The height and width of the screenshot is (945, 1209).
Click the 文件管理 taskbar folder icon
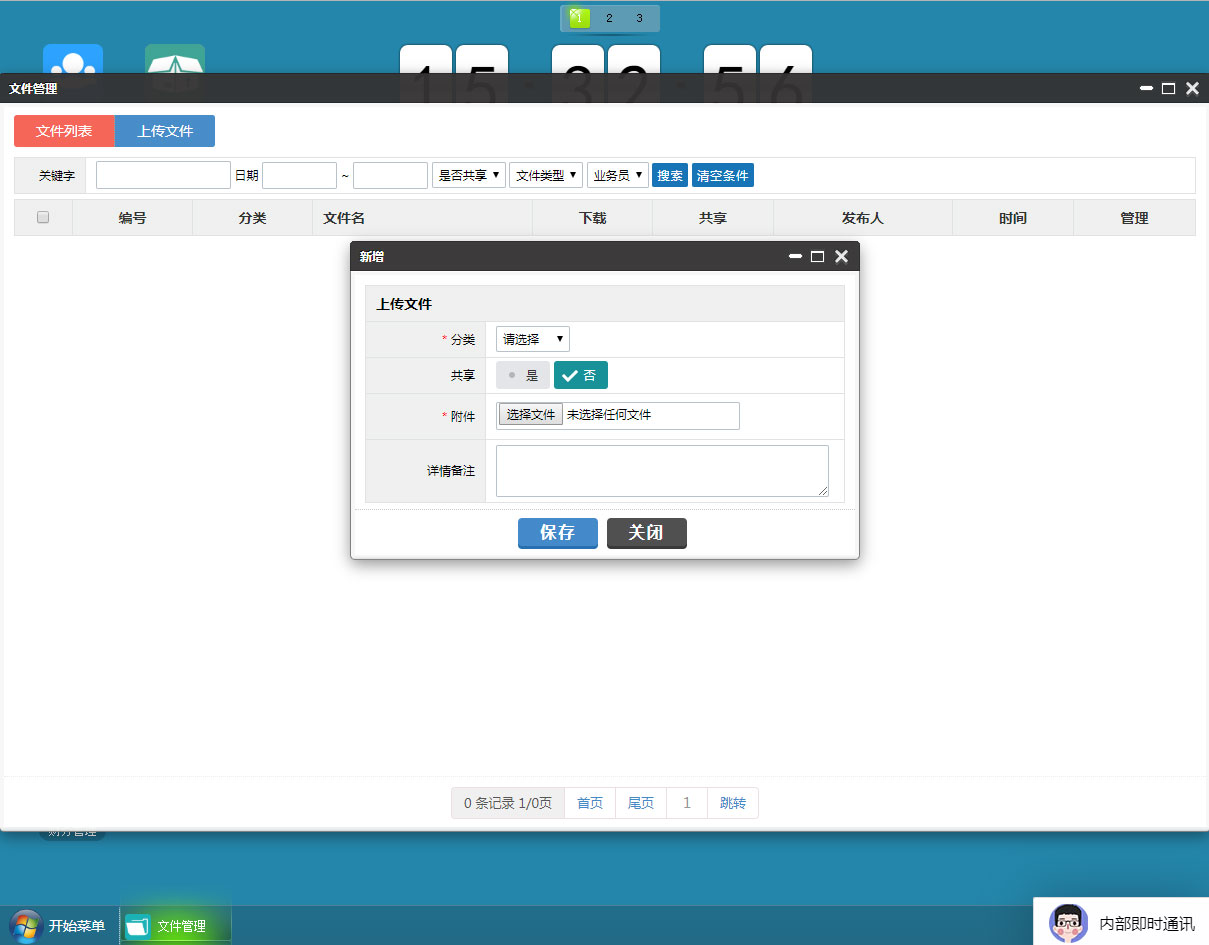coord(138,926)
